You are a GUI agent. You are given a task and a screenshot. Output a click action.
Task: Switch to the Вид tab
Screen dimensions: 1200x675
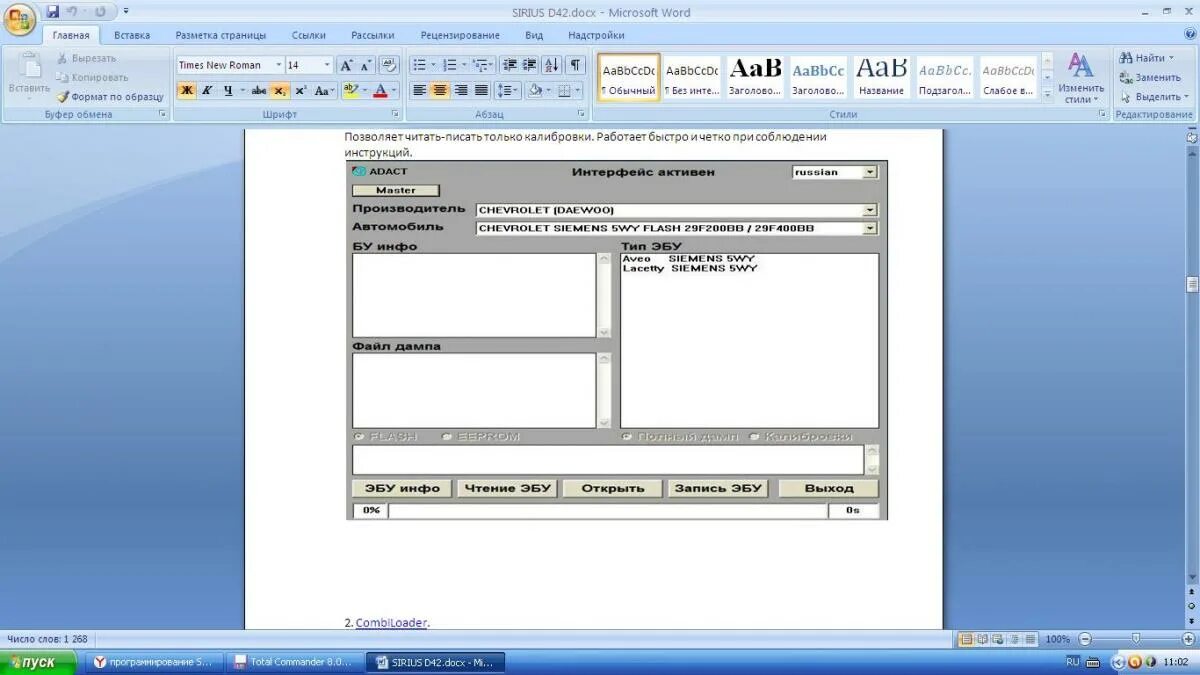coord(534,35)
